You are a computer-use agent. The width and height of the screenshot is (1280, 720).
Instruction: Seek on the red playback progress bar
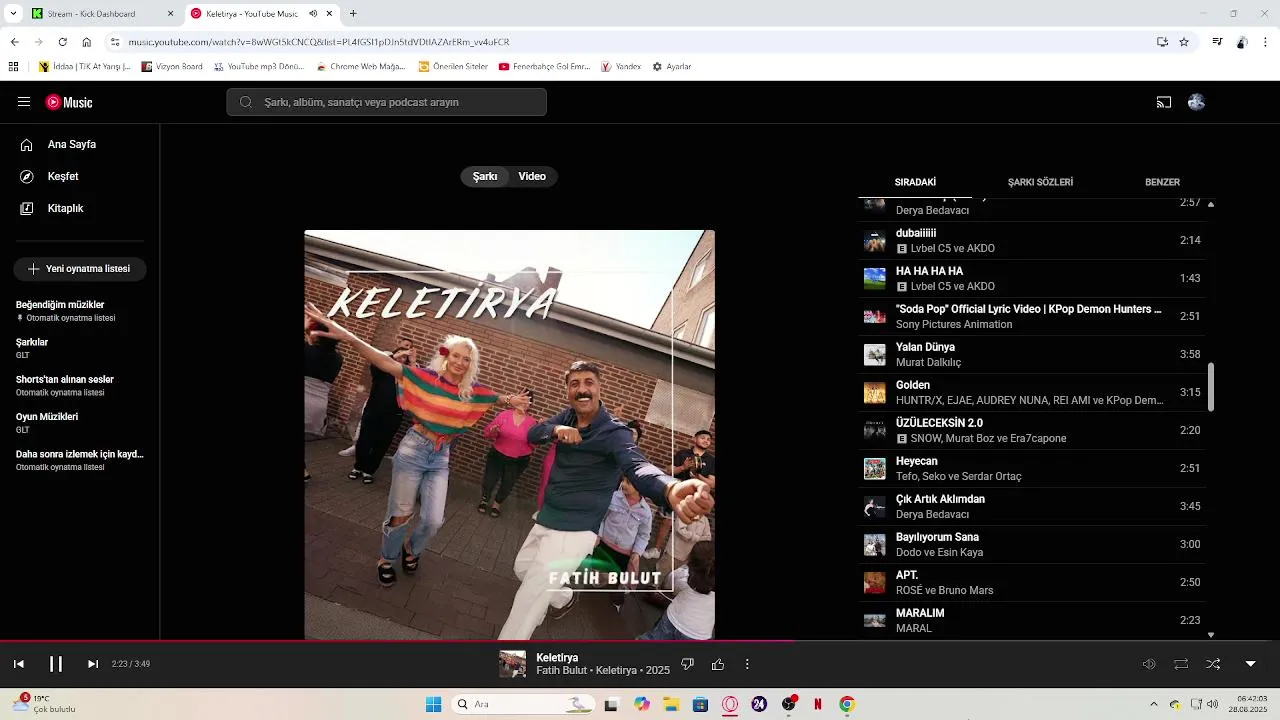[x=640, y=641]
